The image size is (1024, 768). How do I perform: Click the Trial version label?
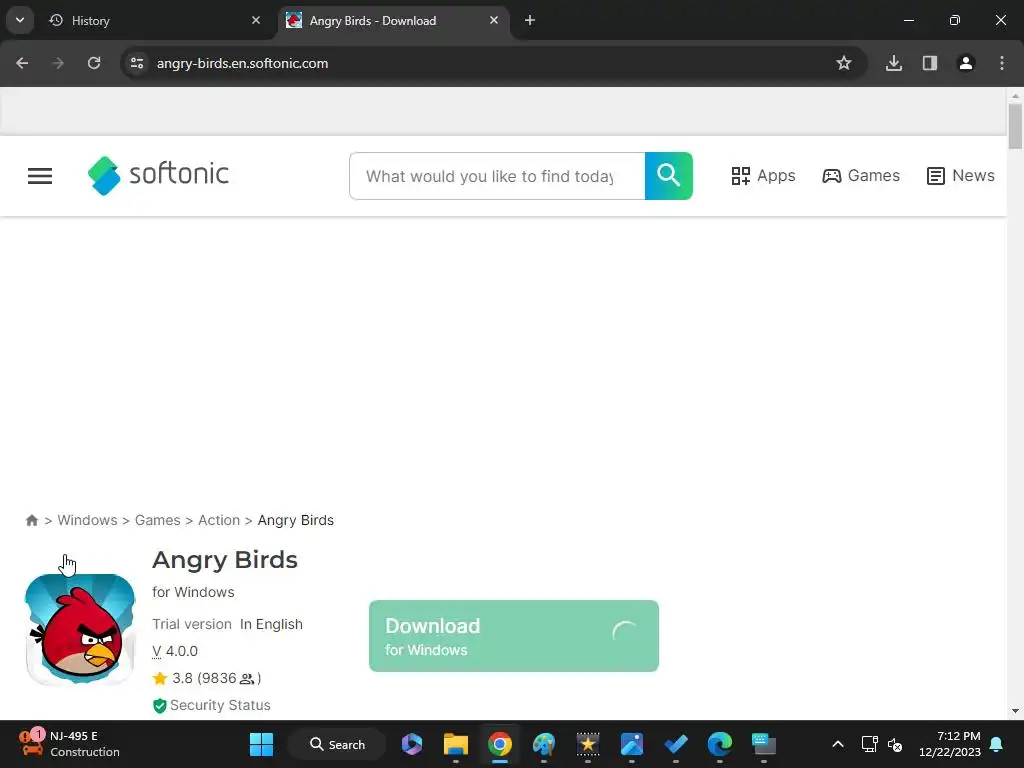pyautogui.click(x=192, y=624)
